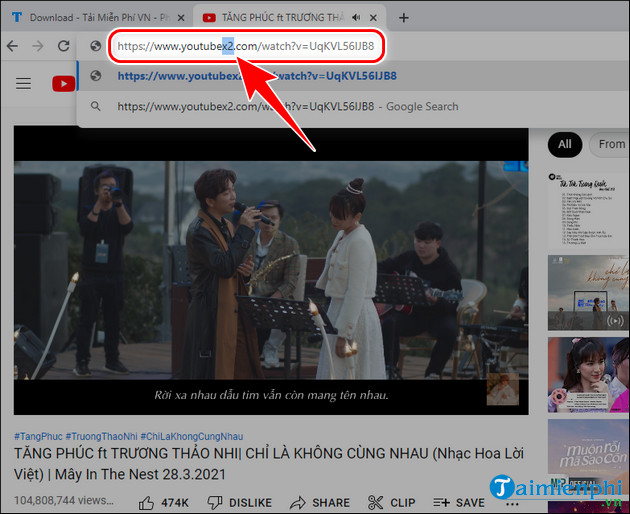The image size is (630, 514).
Task: Click the browser forward arrow
Action: (x=38, y=46)
